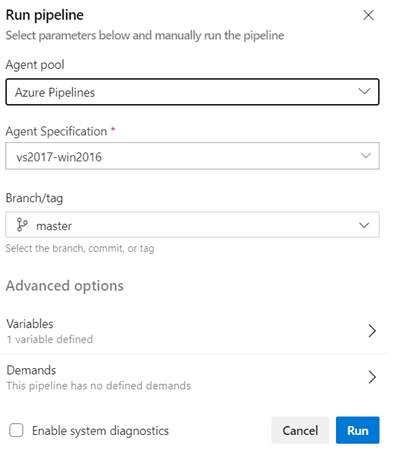Click the chevron arrow in Branch/tag box
This screenshot has height=456, width=393.
coord(364,225)
